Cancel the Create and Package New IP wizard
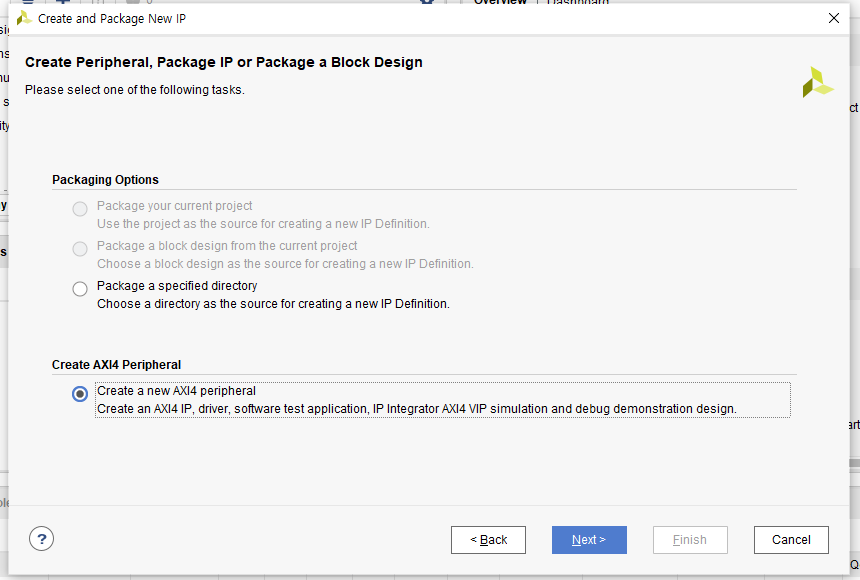The image size is (860, 580). click(x=791, y=540)
